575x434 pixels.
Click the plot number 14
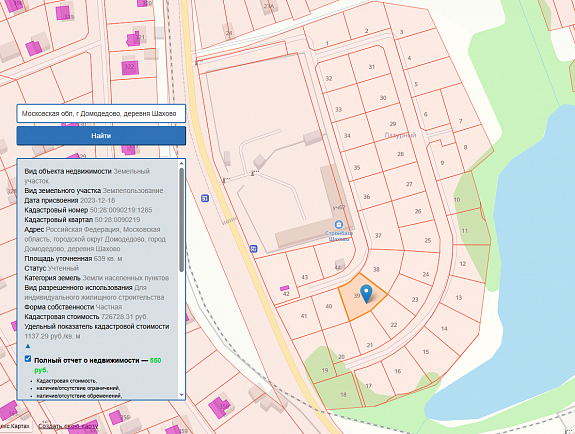tap(444, 329)
